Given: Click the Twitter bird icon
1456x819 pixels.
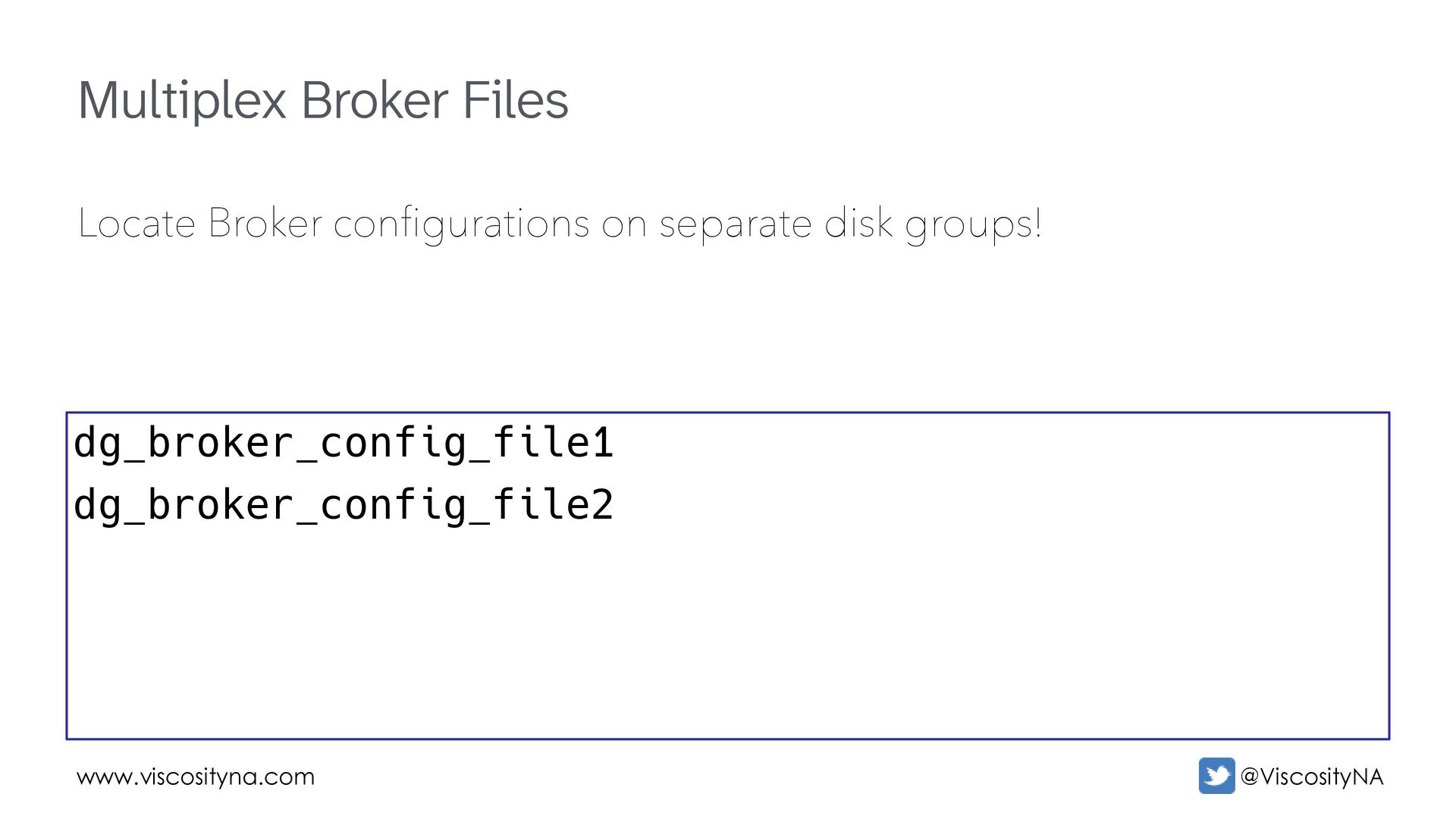Looking at the screenshot, I should (x=1216, y=776).
